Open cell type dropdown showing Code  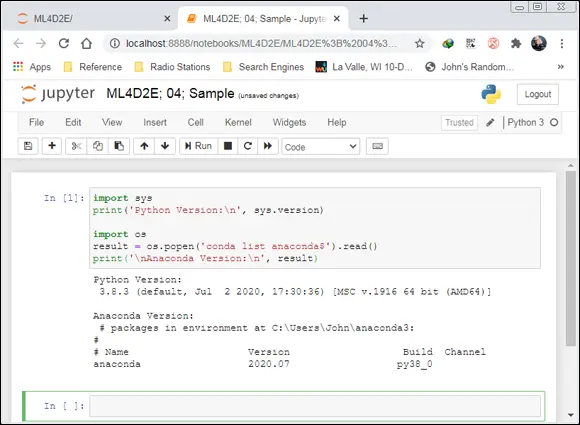coord(320,147)
